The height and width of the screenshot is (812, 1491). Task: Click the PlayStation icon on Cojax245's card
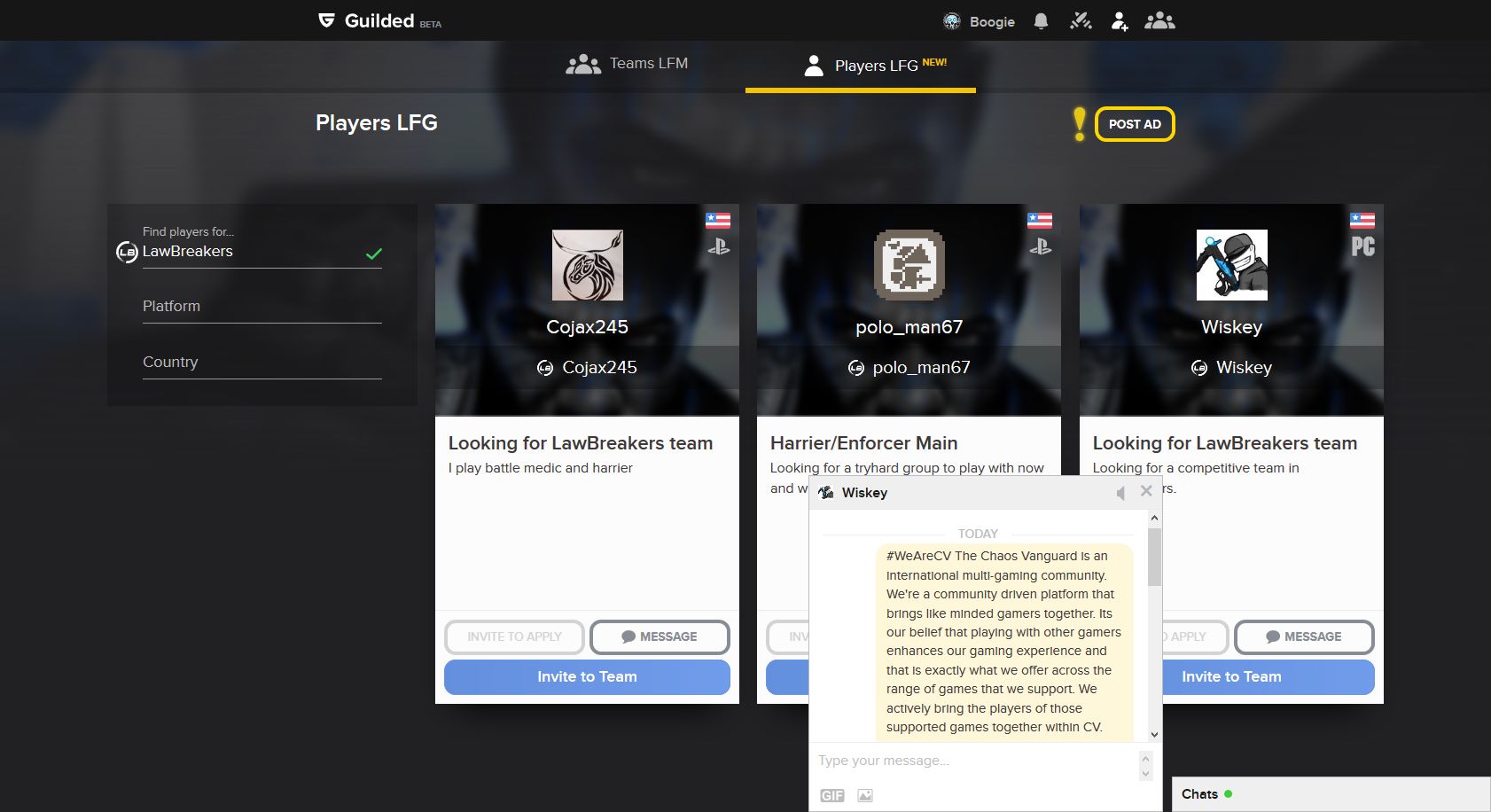click(x=719, y=247)
